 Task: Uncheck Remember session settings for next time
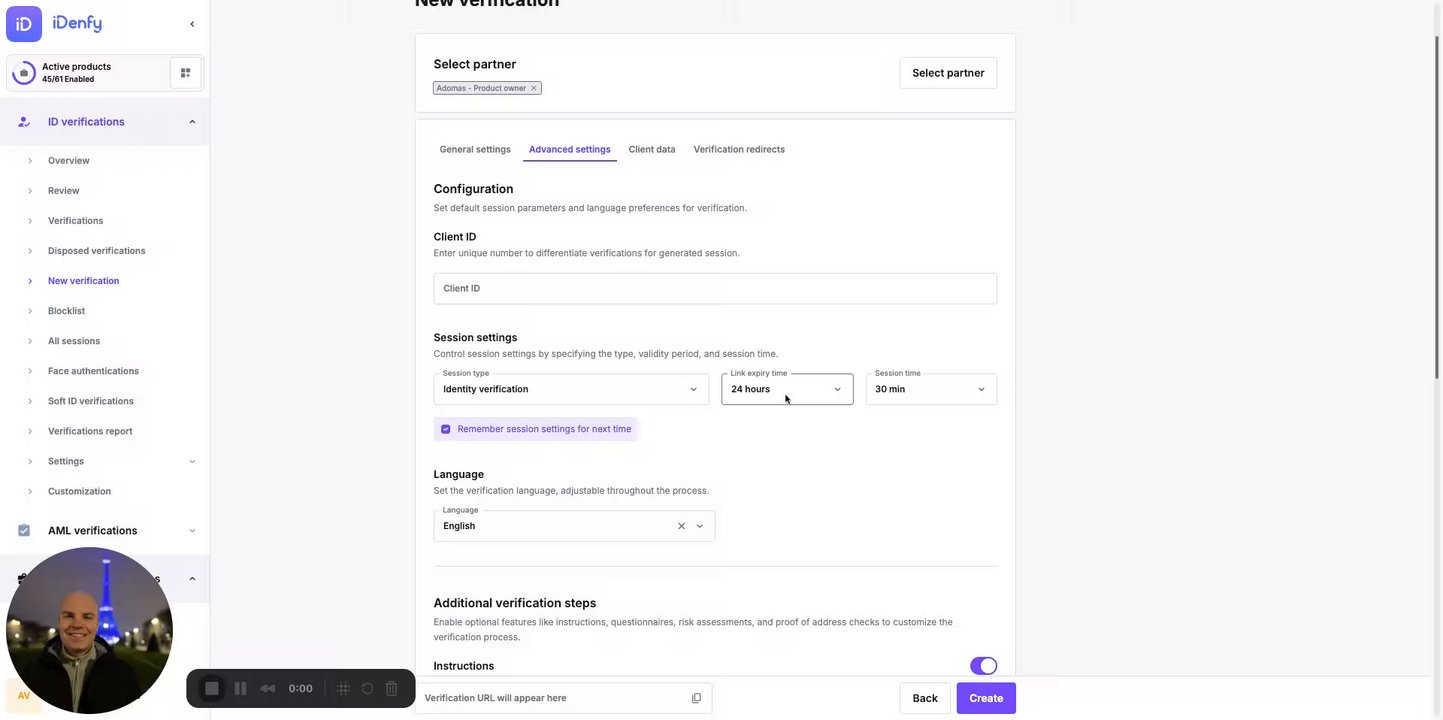[x=446, y=429]
